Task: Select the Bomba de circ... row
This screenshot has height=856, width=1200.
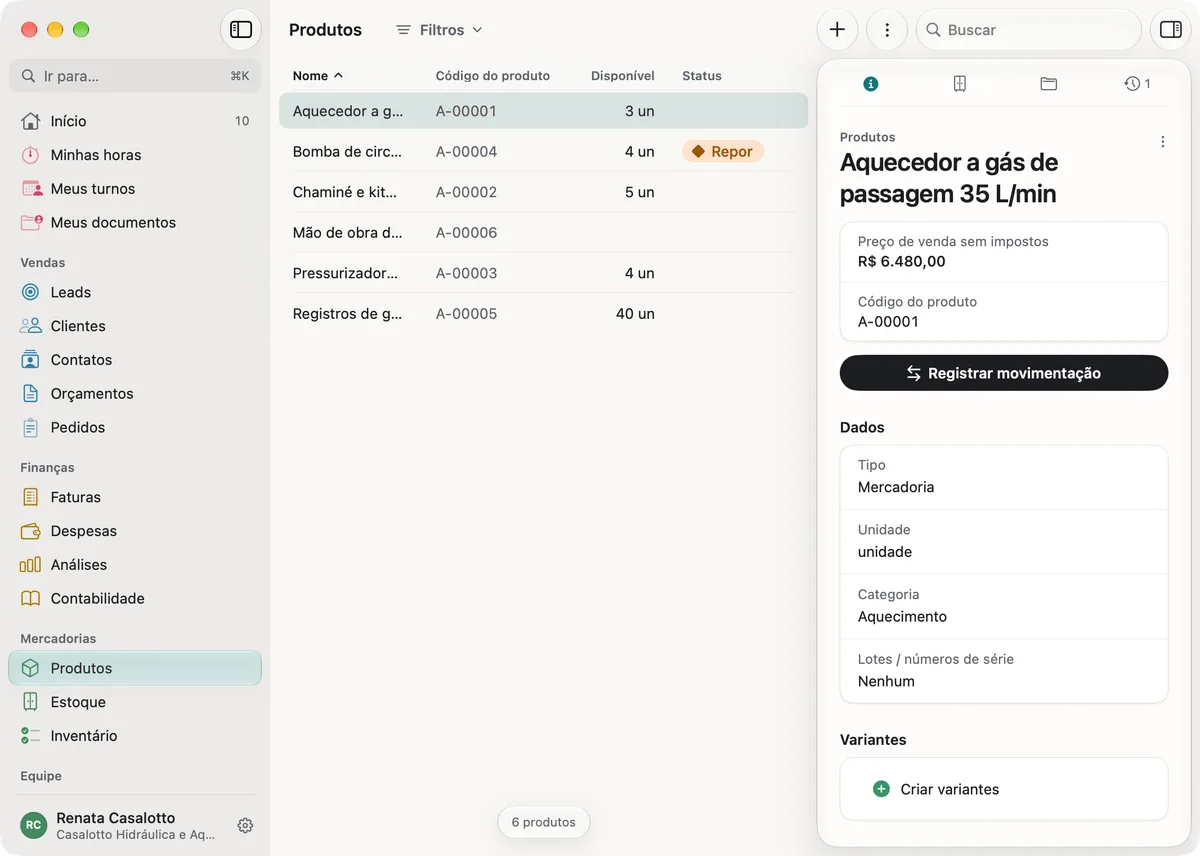Action: point(543,152)
